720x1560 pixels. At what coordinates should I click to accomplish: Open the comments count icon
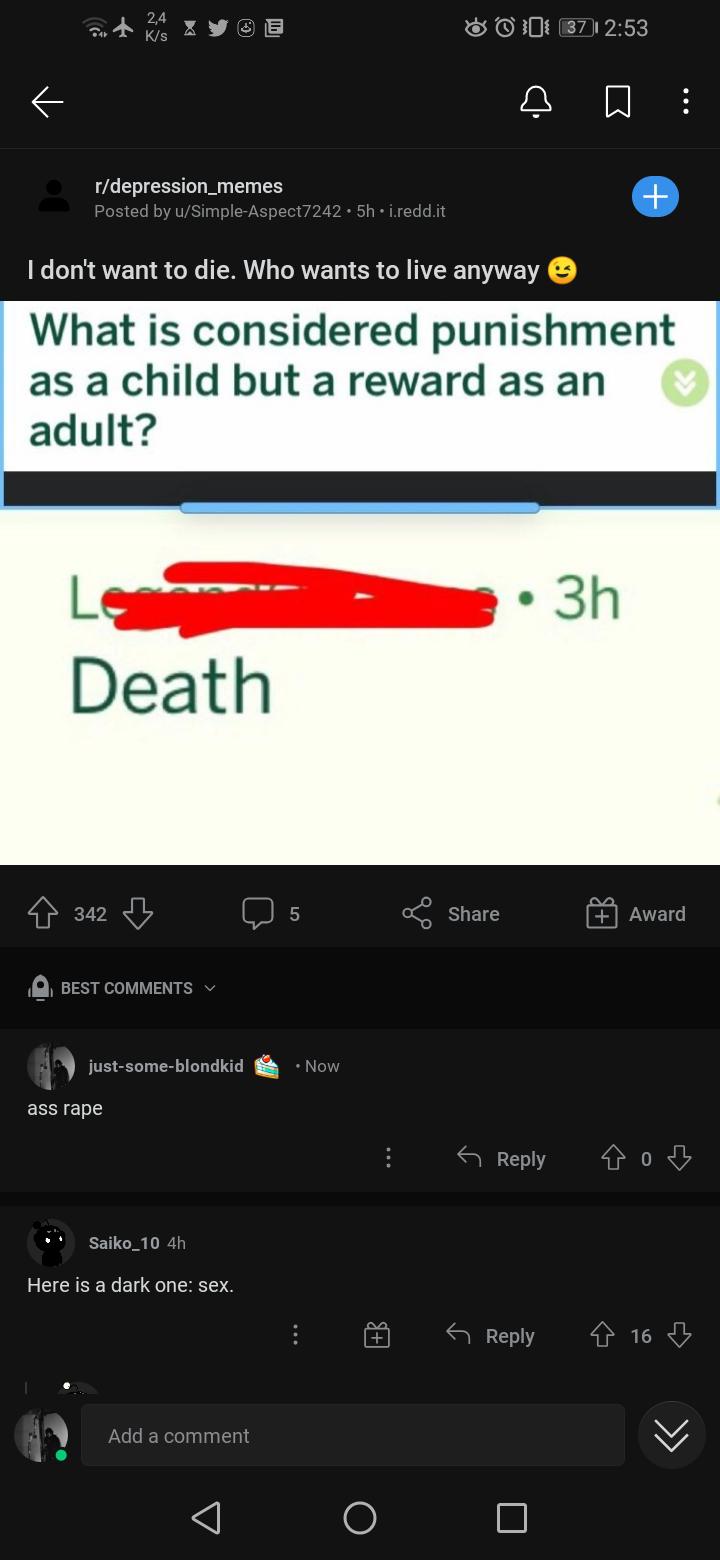tap(258, 913)
